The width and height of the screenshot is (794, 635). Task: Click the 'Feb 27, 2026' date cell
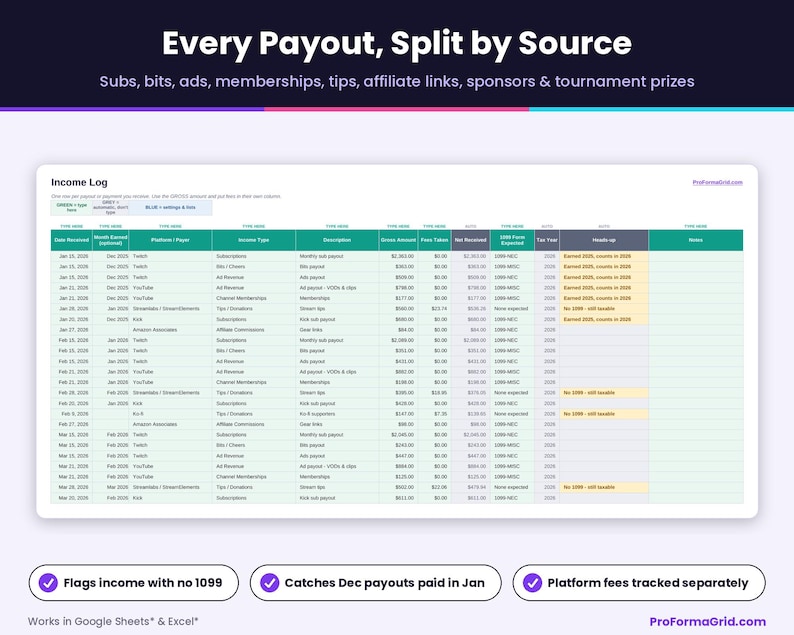[71, 424]
